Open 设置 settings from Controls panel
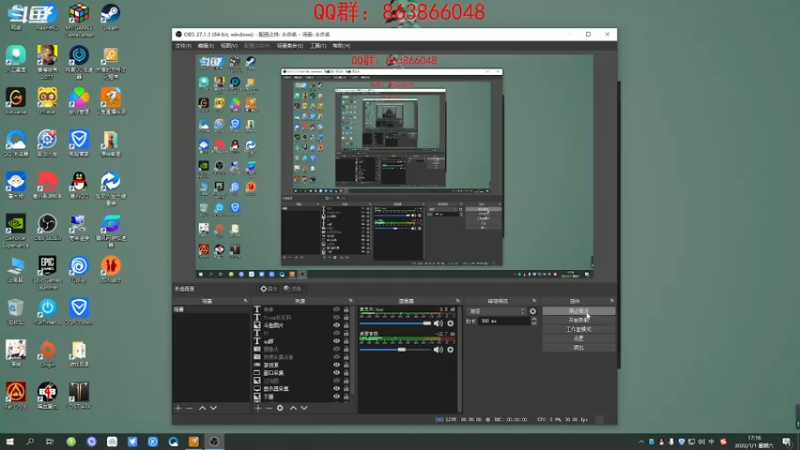The image size is (800, 450). 579,338
